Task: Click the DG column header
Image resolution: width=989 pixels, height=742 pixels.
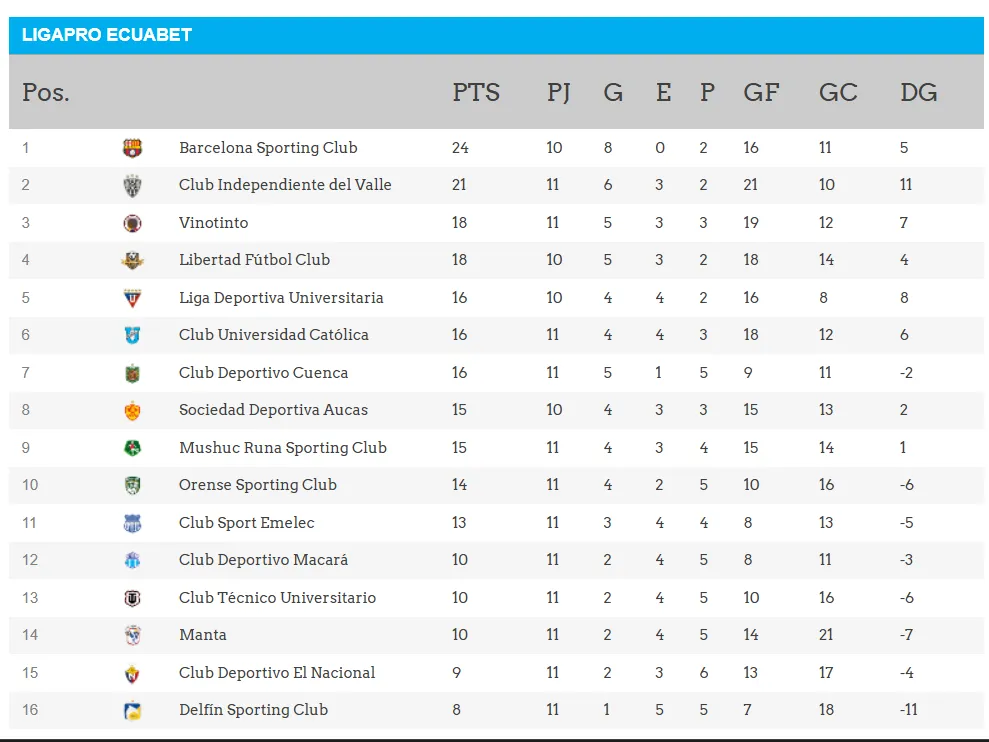Action: (x=918, y=93)
